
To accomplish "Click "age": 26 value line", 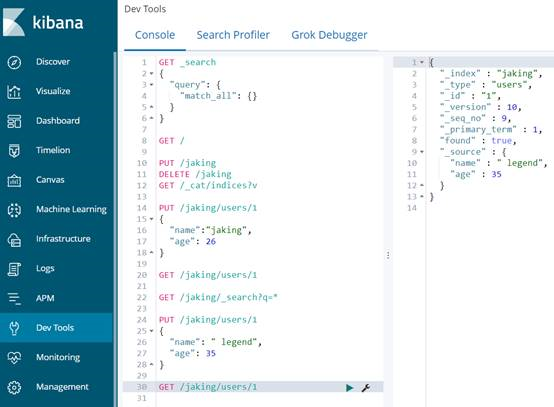I will click(193, 242).
